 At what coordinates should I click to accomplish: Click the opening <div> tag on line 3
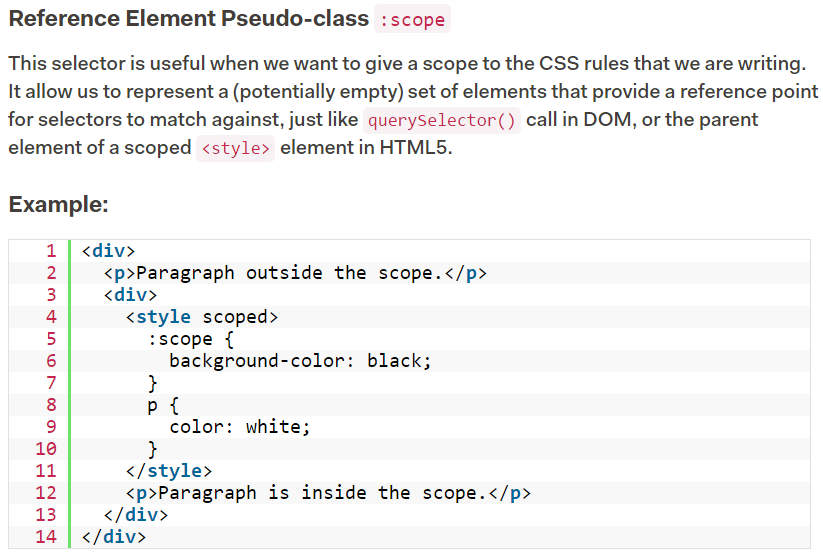130,295
